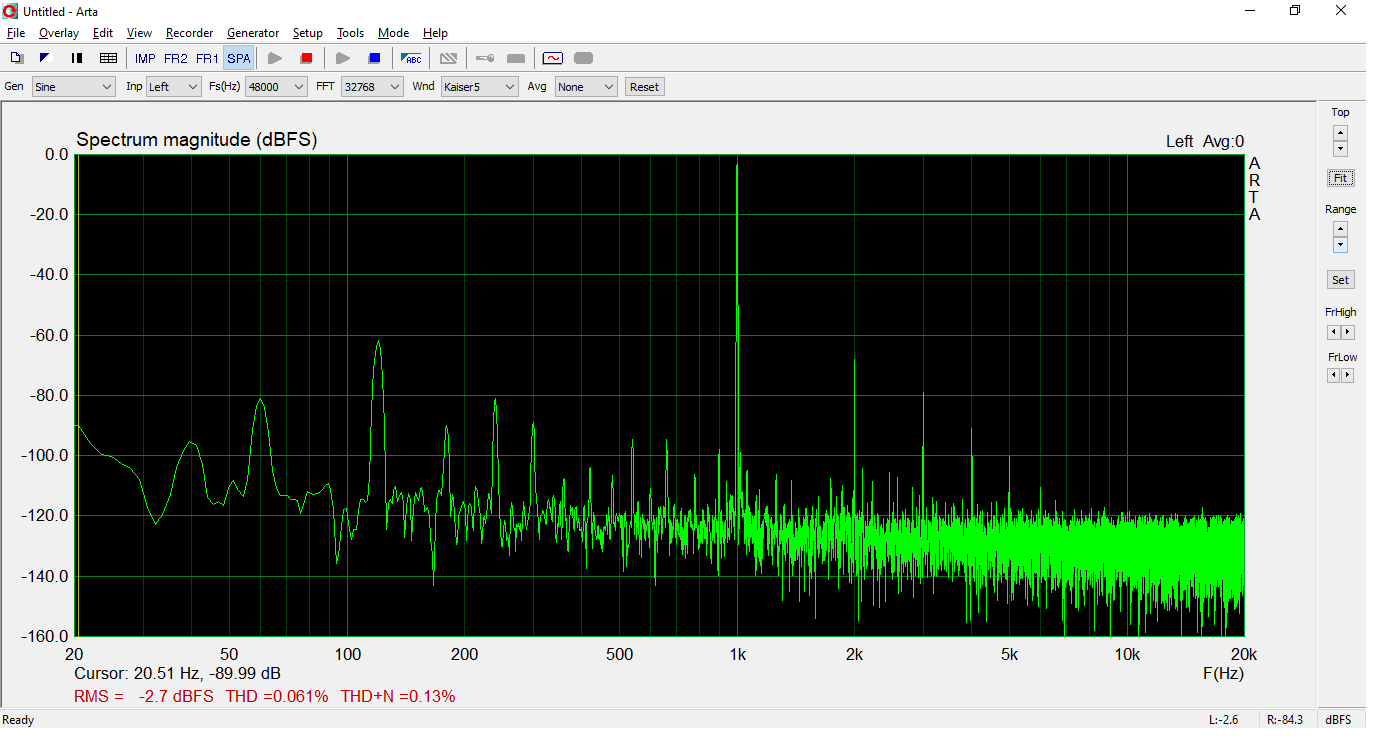This screenshot has height=740, width=1376.
Task: Stop recording with red square button
Action: (x=307, y=58)
